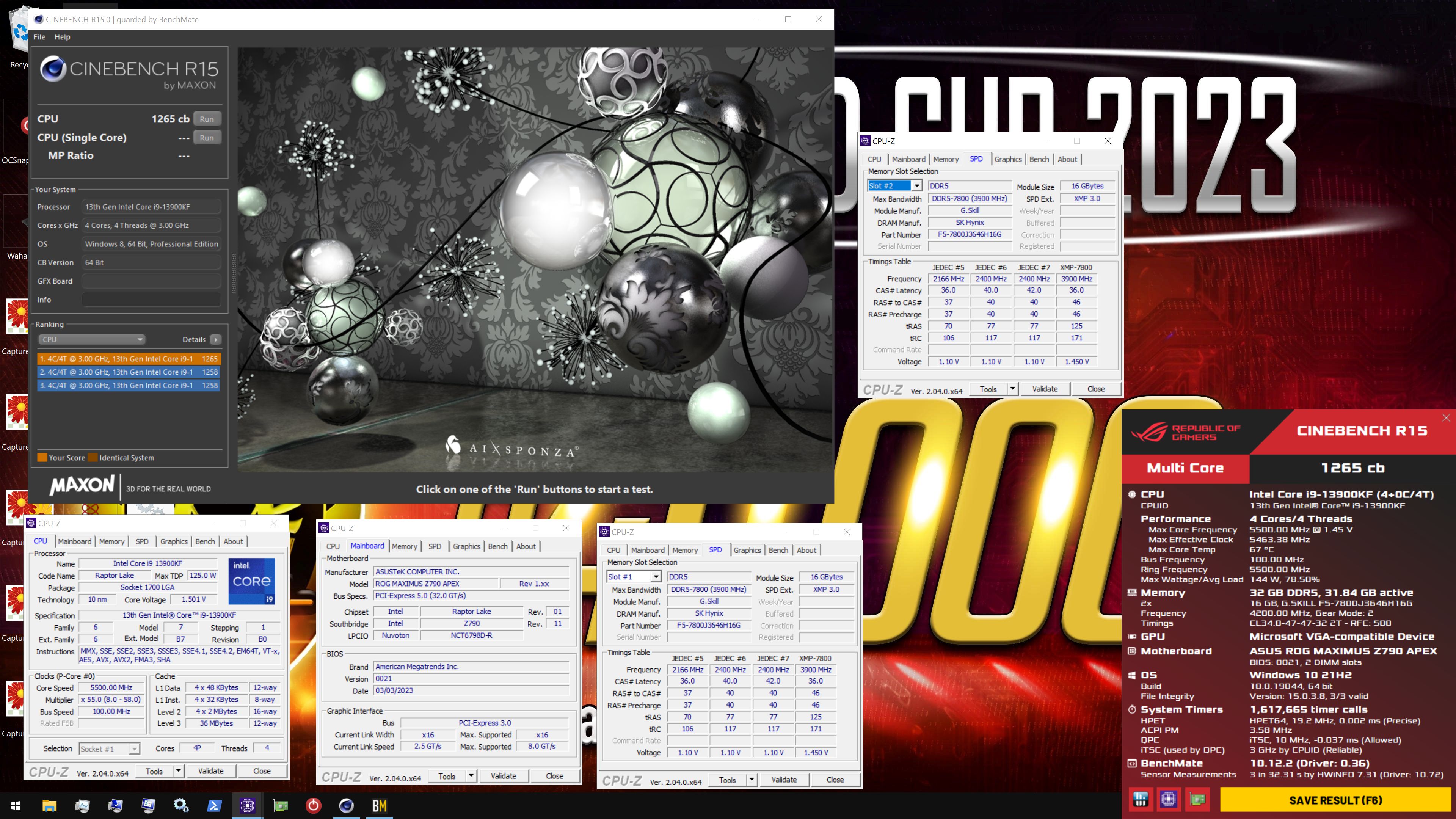Open About tab in Slot #1 CPU-Z window
This screenshot has height=819, width=1456.
pos(806,551)
